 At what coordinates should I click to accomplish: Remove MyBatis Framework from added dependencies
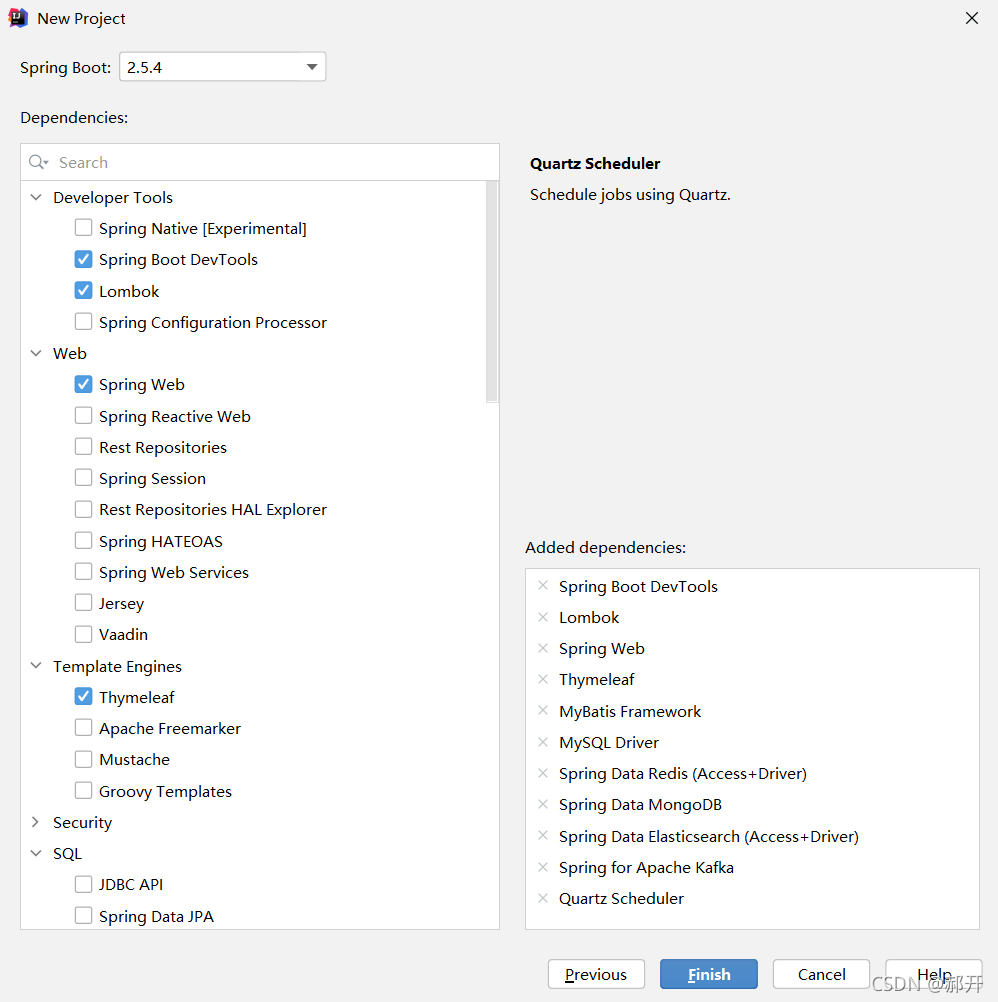(543, 710)
